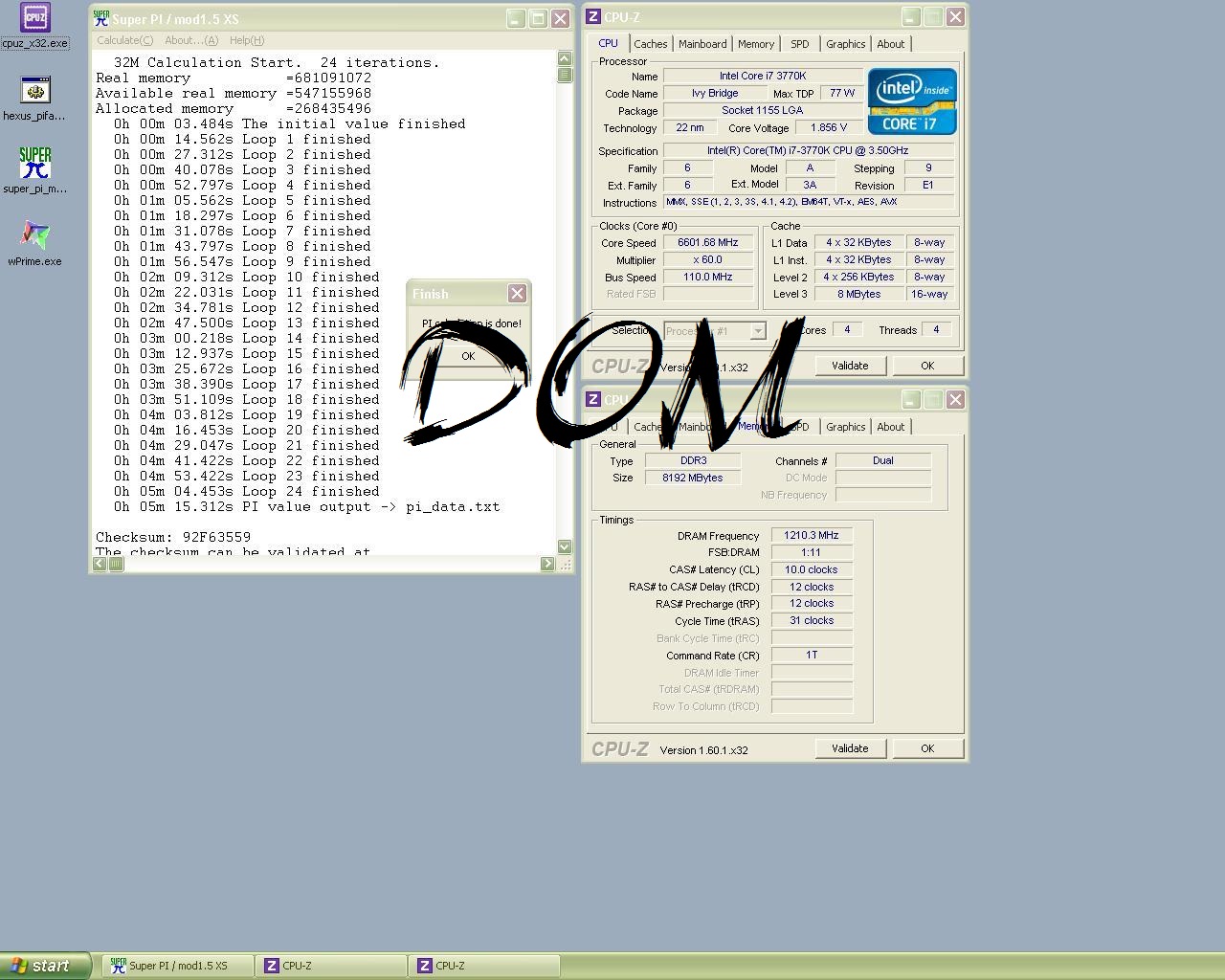The height and width of the screenshot is (980, 1225).
Task: Click OK in the Memory CPU-Z window
Action: (926, 748)
